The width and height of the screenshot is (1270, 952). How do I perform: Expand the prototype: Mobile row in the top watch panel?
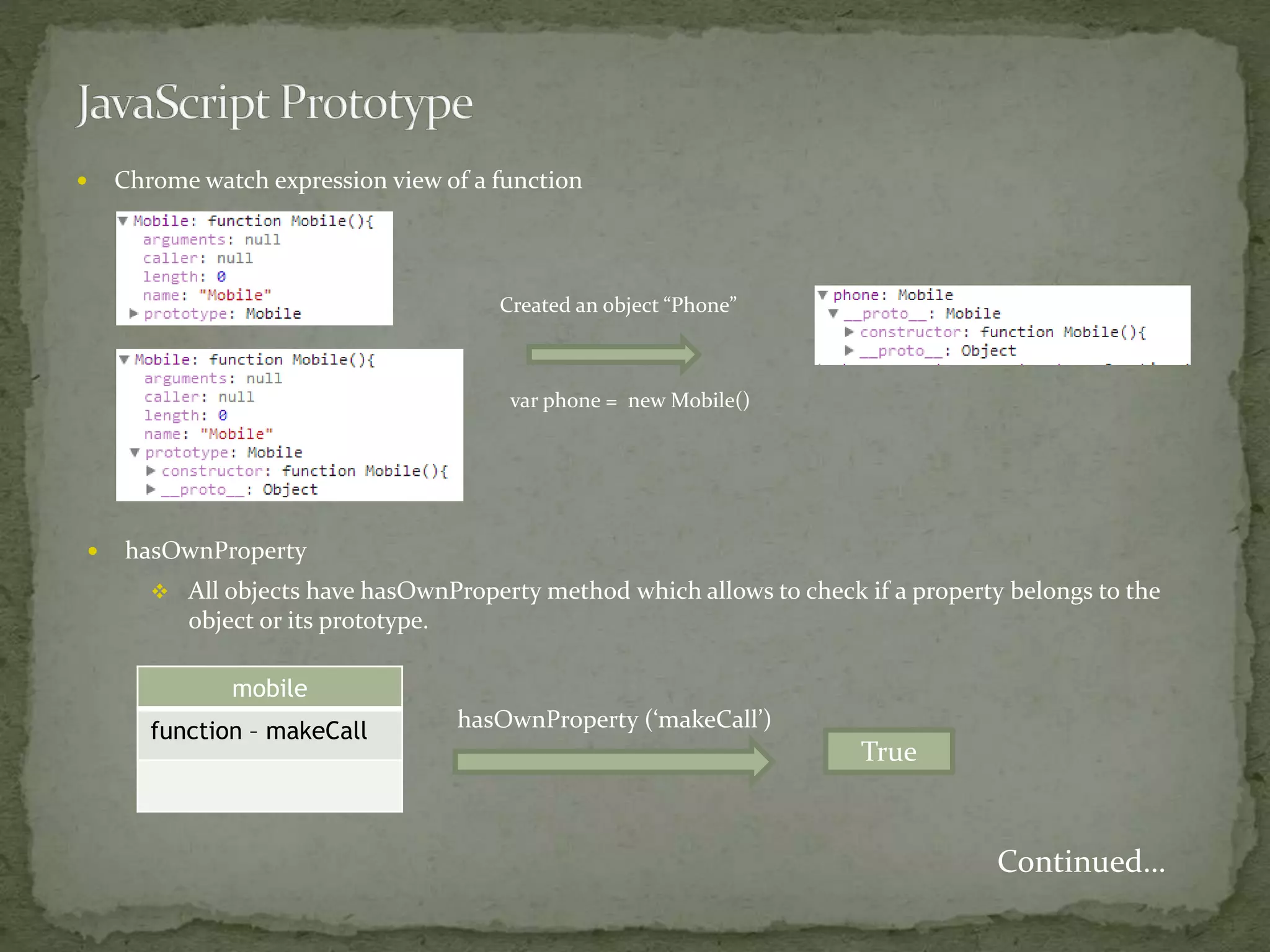coord(133,314)
